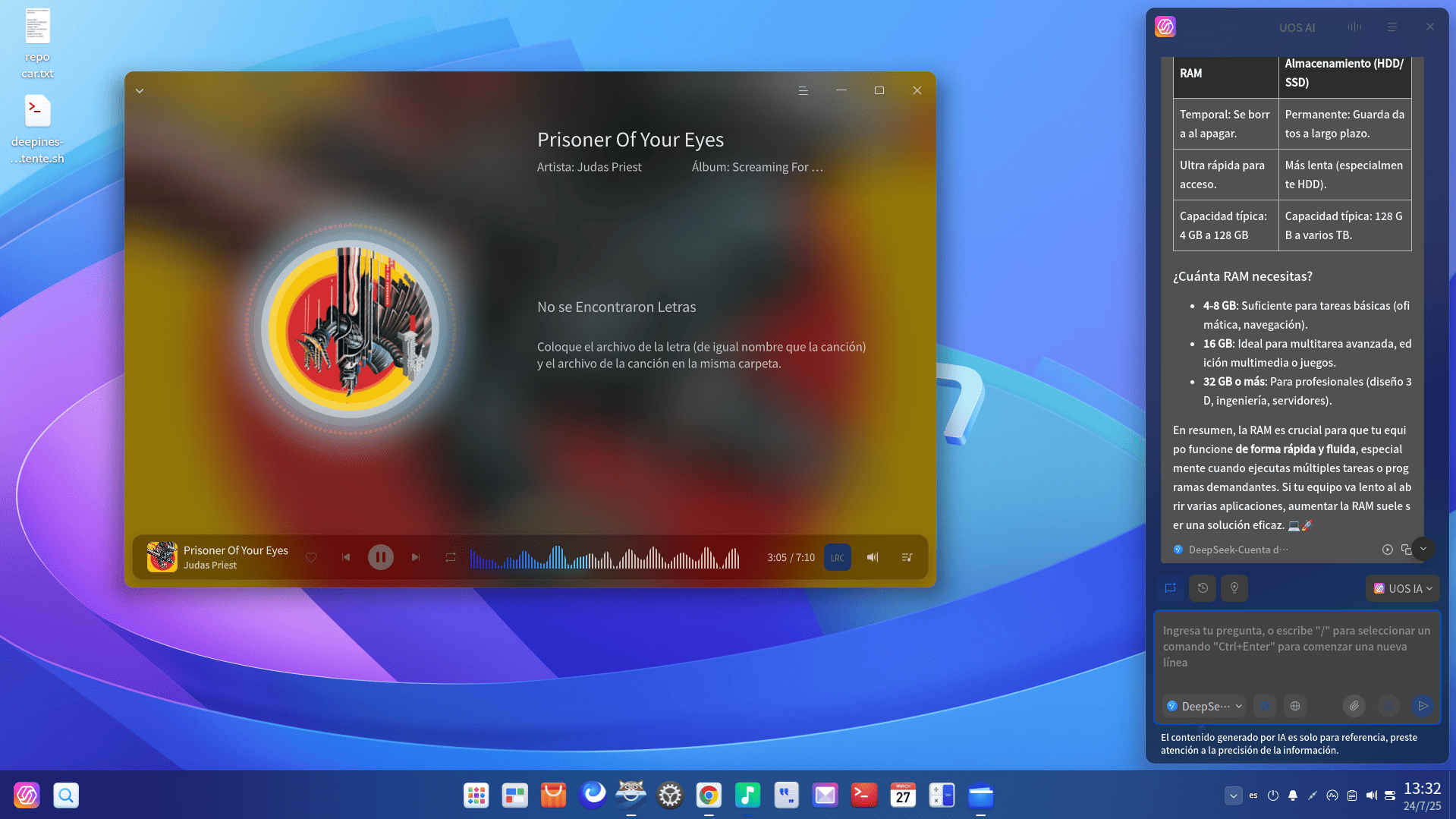Open the power menu in the tray
Screen dimensions: 1456x819
point(1273,795)
